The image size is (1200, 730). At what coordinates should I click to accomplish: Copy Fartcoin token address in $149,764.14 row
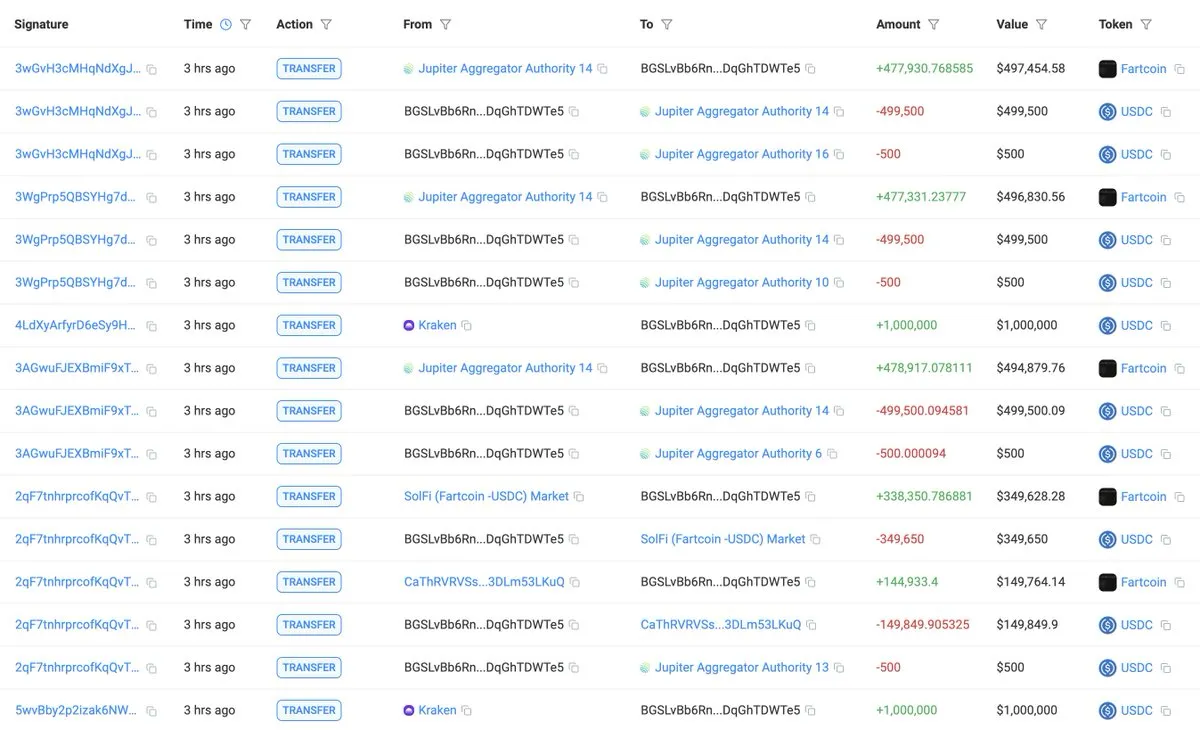(x=1180, y=582)
